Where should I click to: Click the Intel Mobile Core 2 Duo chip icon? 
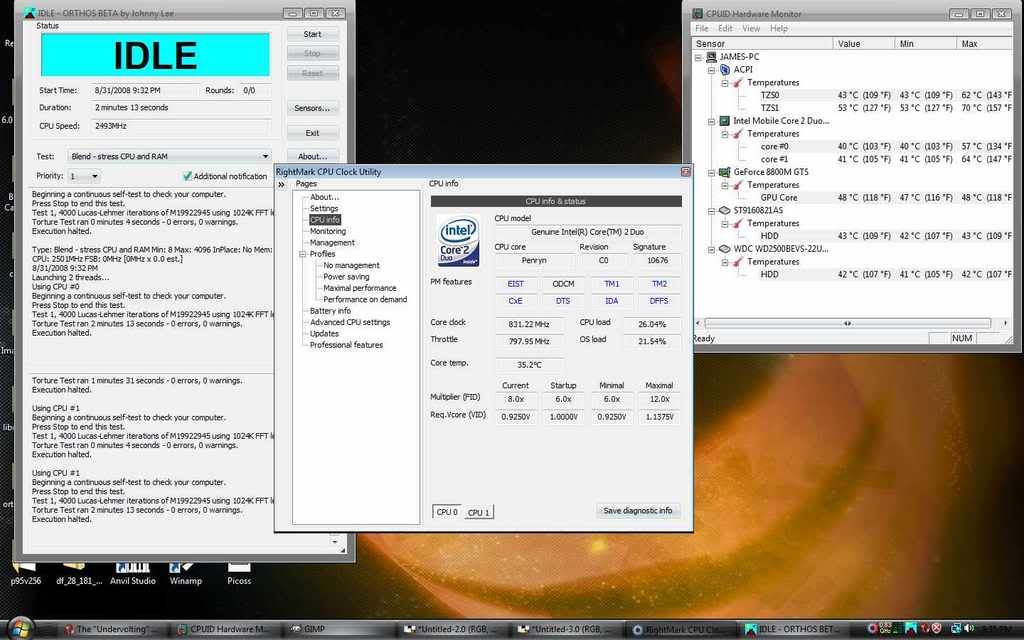(x=724, y=121)
